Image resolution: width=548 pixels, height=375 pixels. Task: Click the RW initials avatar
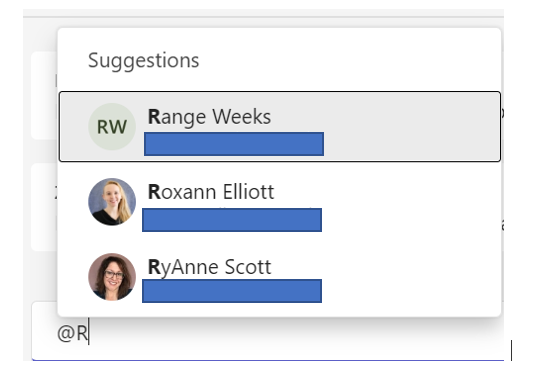tap(112, 127)
